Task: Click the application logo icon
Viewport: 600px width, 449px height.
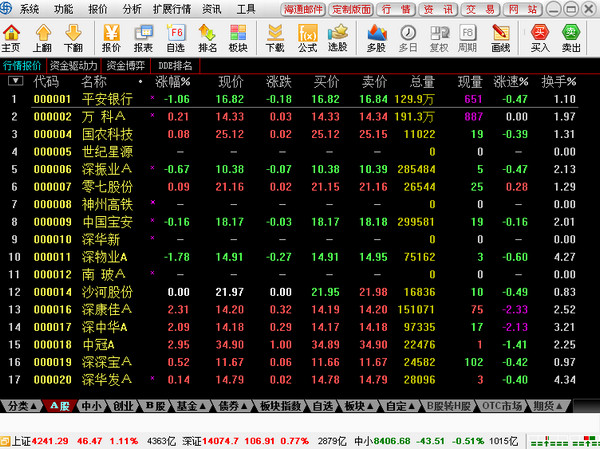Action: [6, 8]
